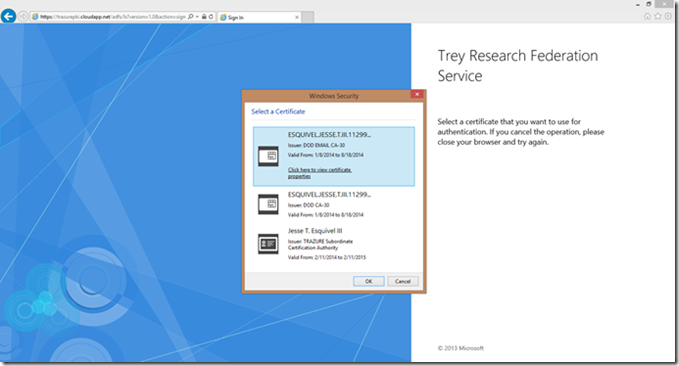Open a new tab next to Sign In
Viewport: 679px width, 366px height.
(307, 17)
